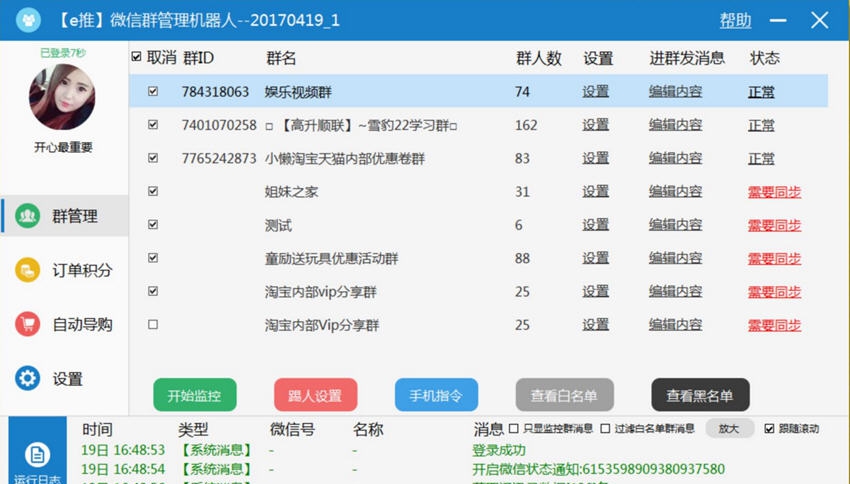Select group ID 7765242873 cell
850x484 pixels.
[219, 158]
